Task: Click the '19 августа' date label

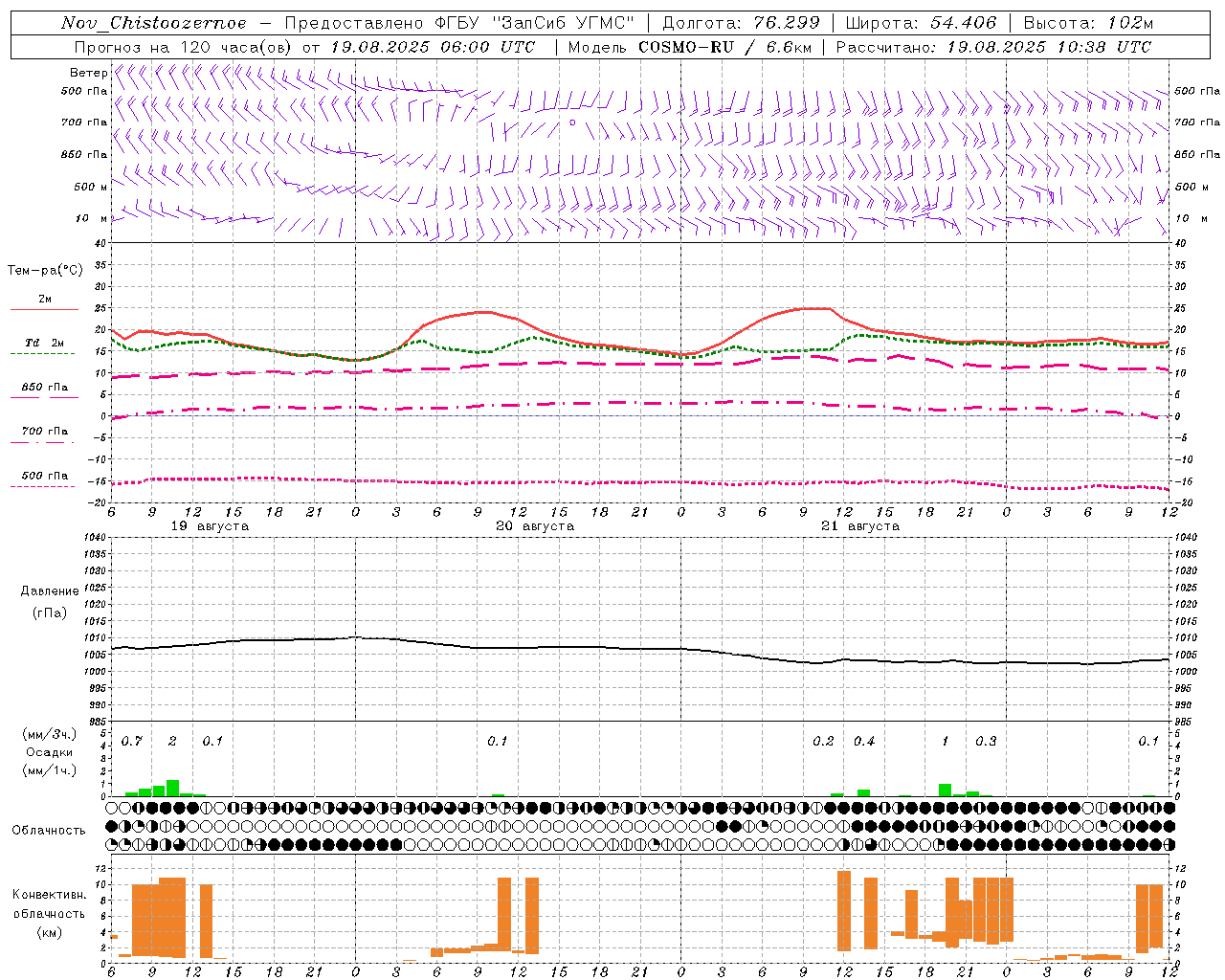Action: click(x=210, y=526)
